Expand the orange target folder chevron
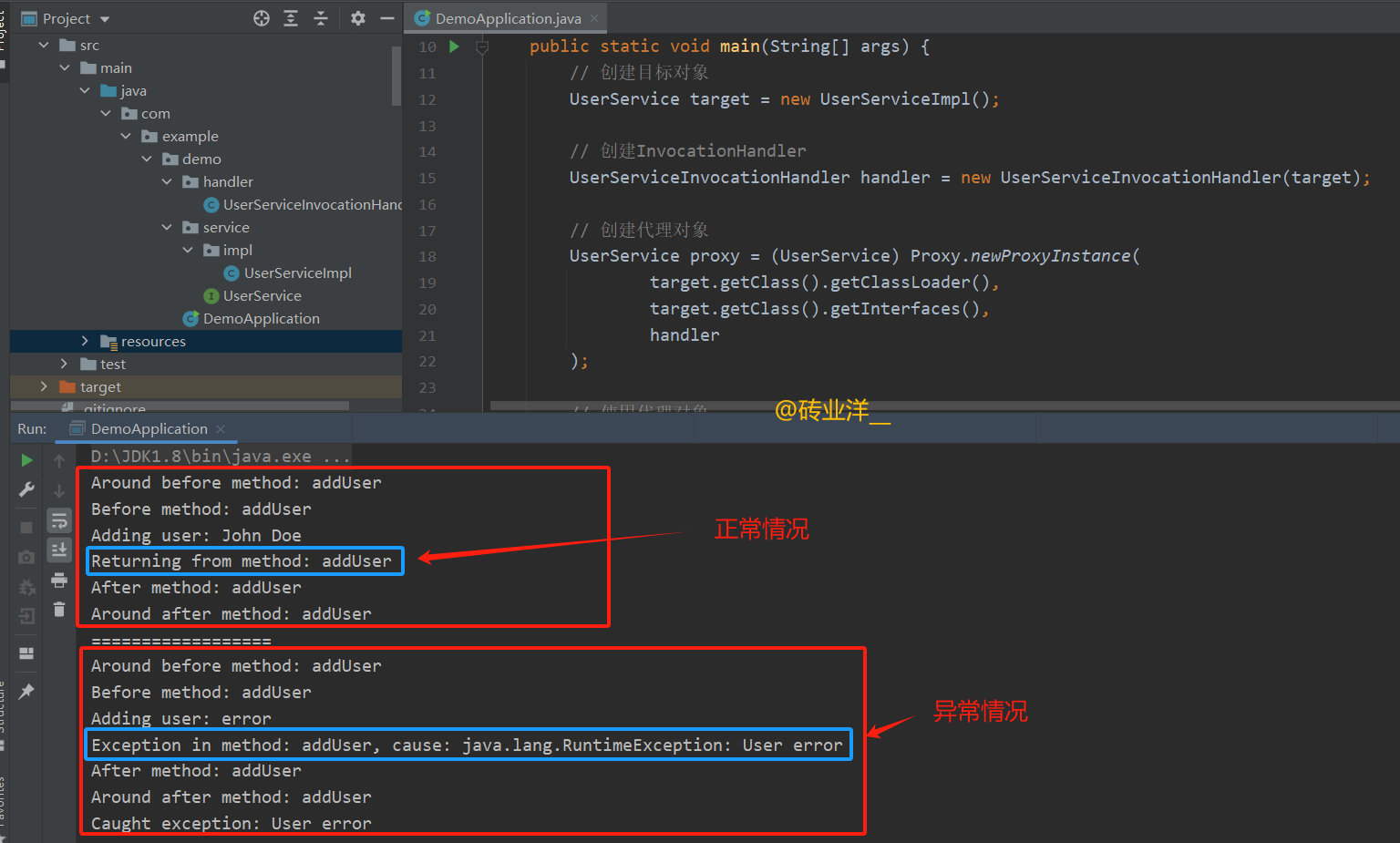Image resolution: width=1400 pixels, height=843 pixels. pos(44,386)
